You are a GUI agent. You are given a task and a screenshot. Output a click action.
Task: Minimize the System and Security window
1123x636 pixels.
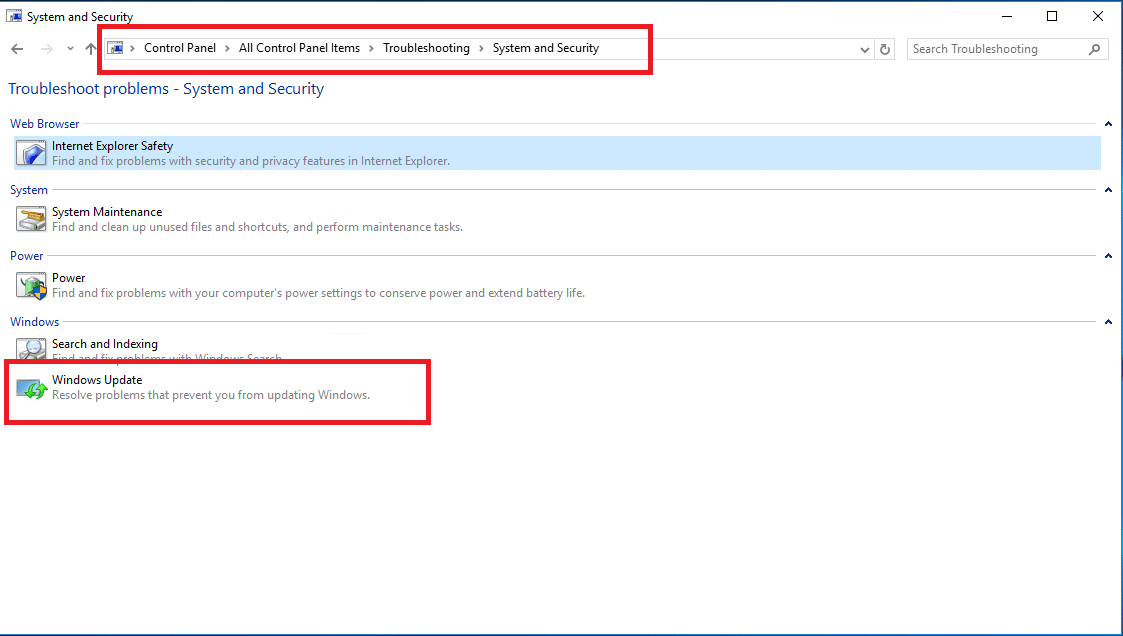(1007, 16)
